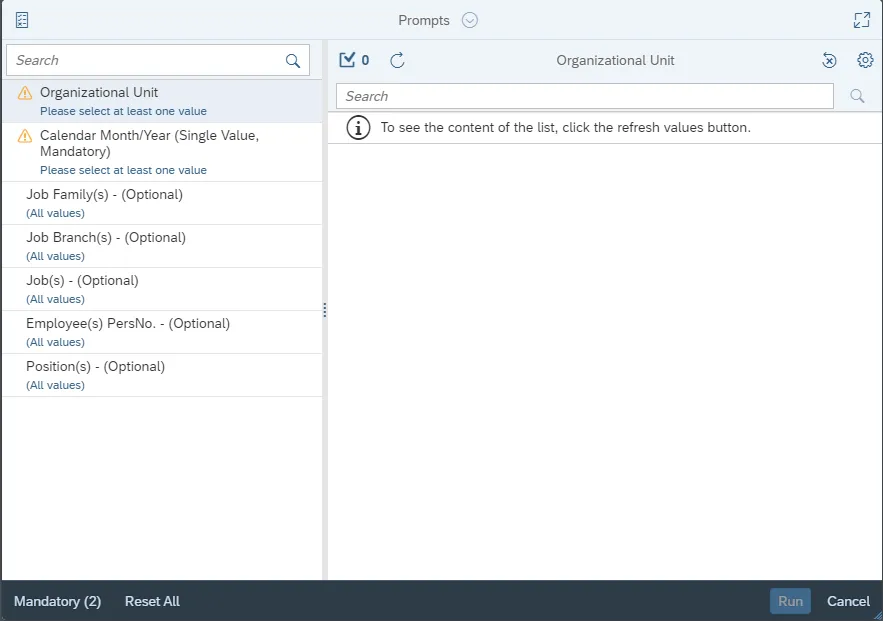883x621 pixels.
Task: Refresh the Organizational Unit values list
Action: coord(397,60)
